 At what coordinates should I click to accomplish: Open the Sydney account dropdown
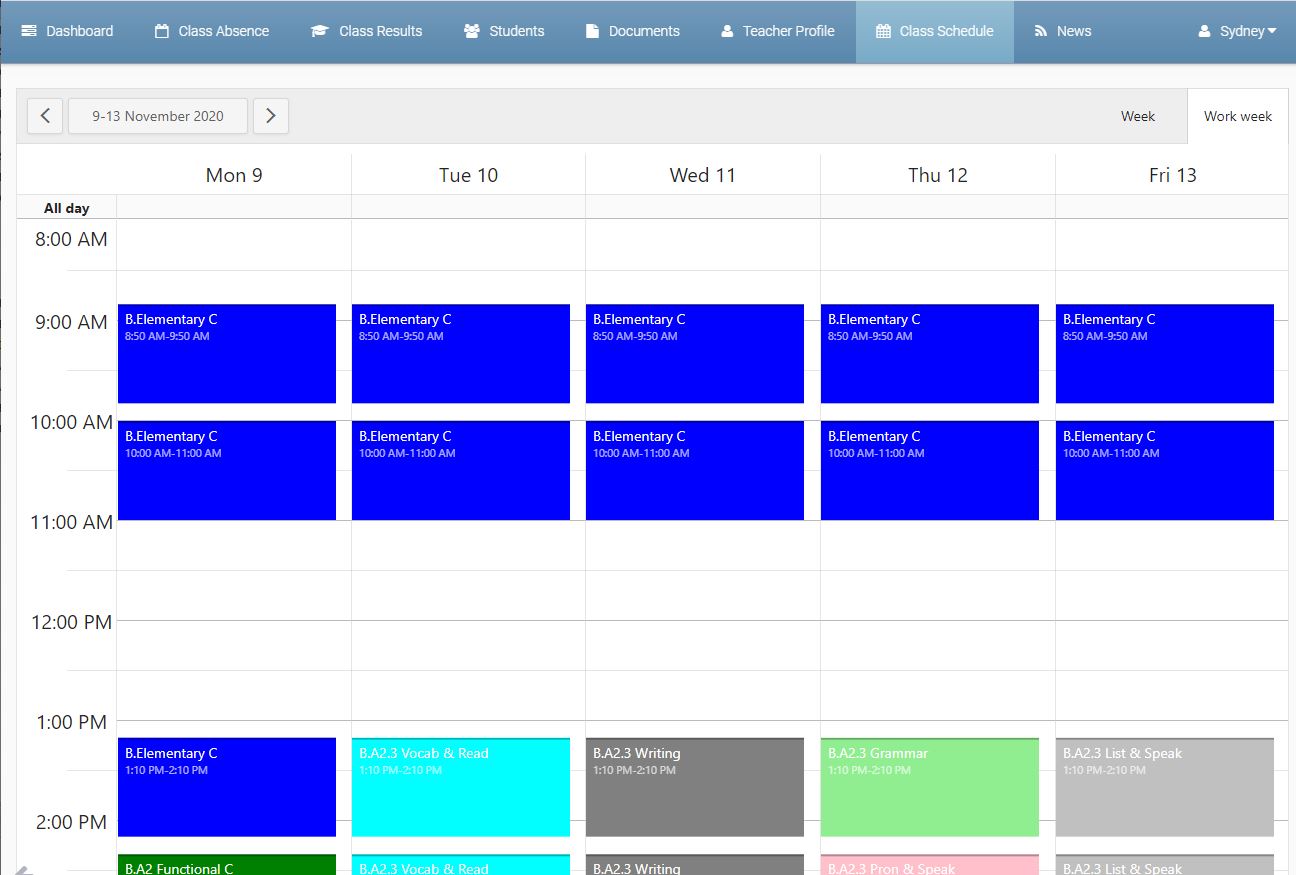(x=1237, y=31)
